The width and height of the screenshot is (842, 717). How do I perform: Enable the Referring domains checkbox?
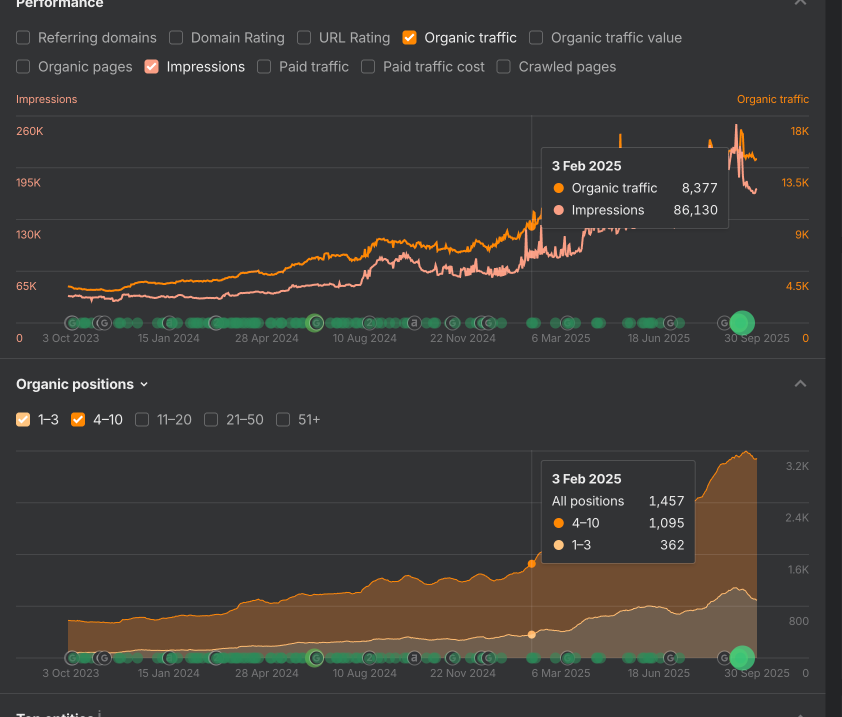click(23, 38)
